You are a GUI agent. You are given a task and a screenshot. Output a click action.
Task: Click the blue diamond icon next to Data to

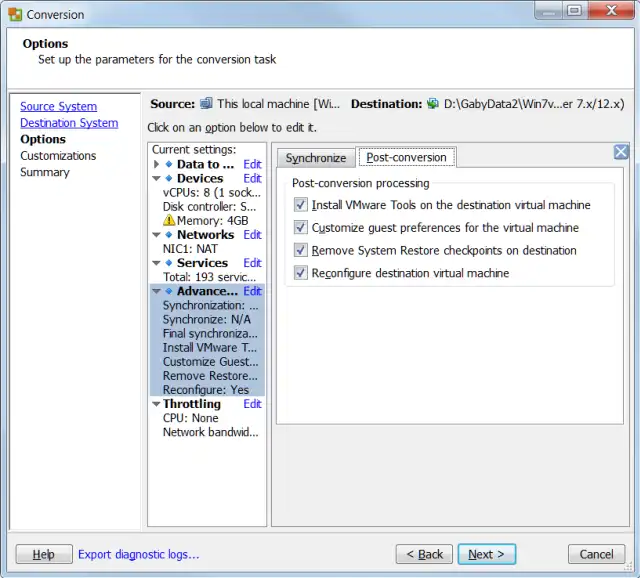coord(169,164)
